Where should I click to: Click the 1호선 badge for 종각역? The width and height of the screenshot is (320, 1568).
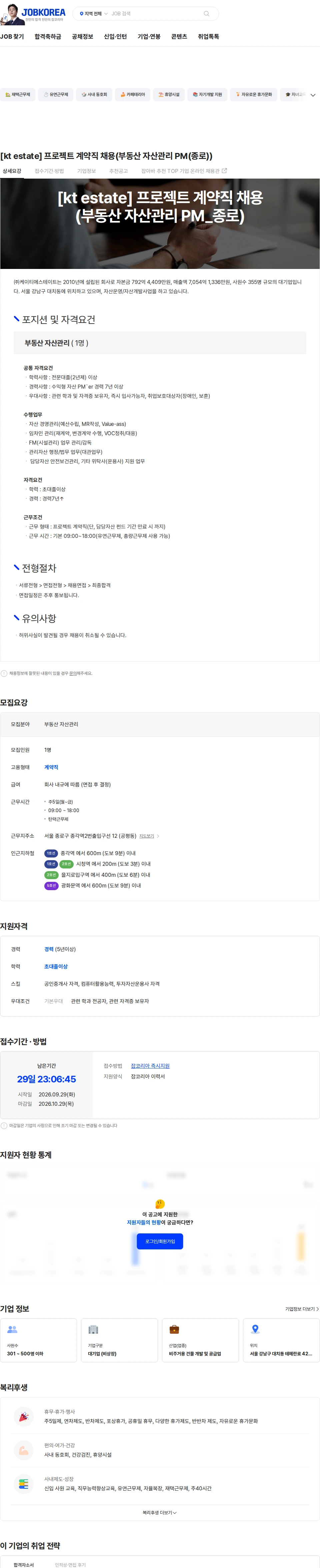[51, 853]
